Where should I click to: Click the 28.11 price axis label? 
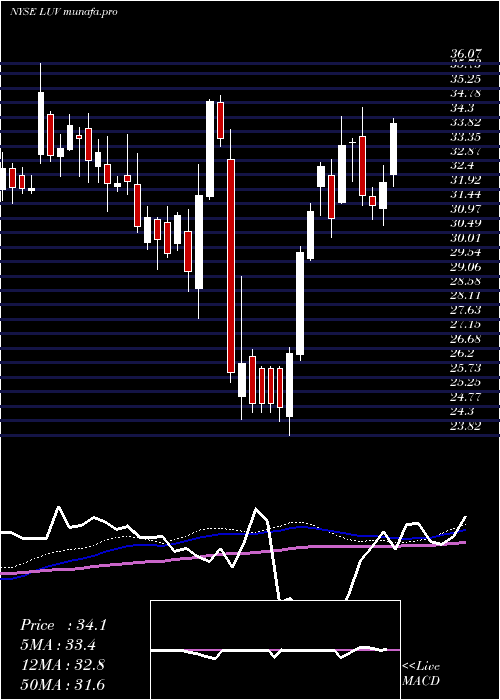click(x=466, y=295)
